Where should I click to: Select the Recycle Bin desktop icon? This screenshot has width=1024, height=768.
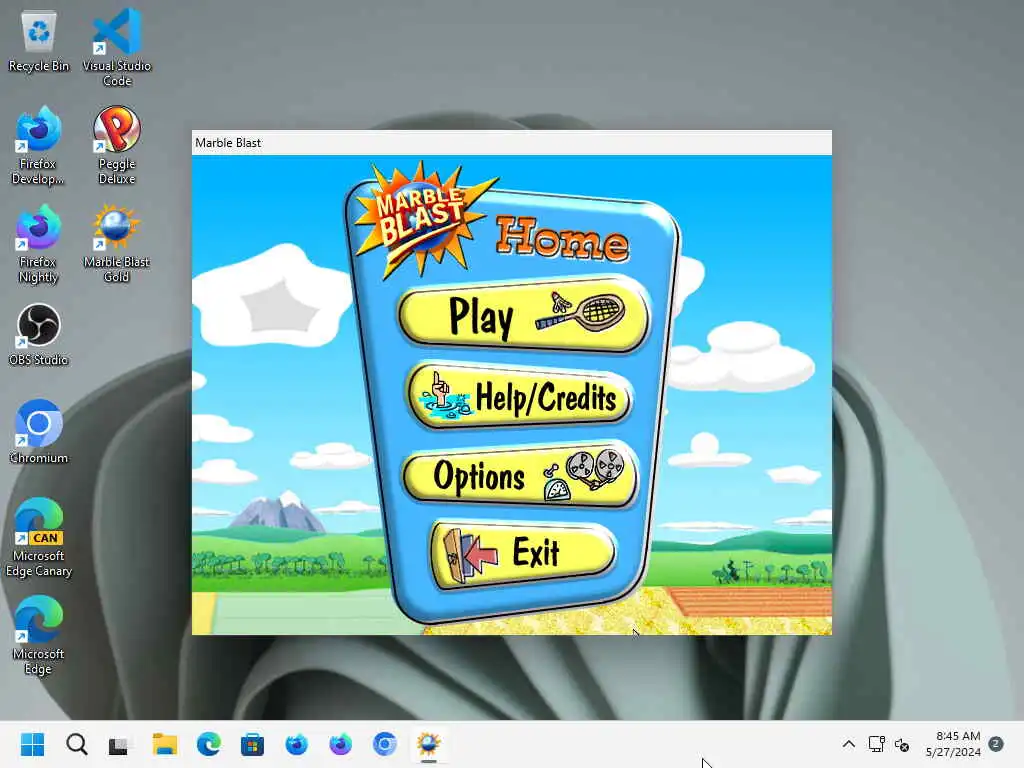(x=39, y=41)
